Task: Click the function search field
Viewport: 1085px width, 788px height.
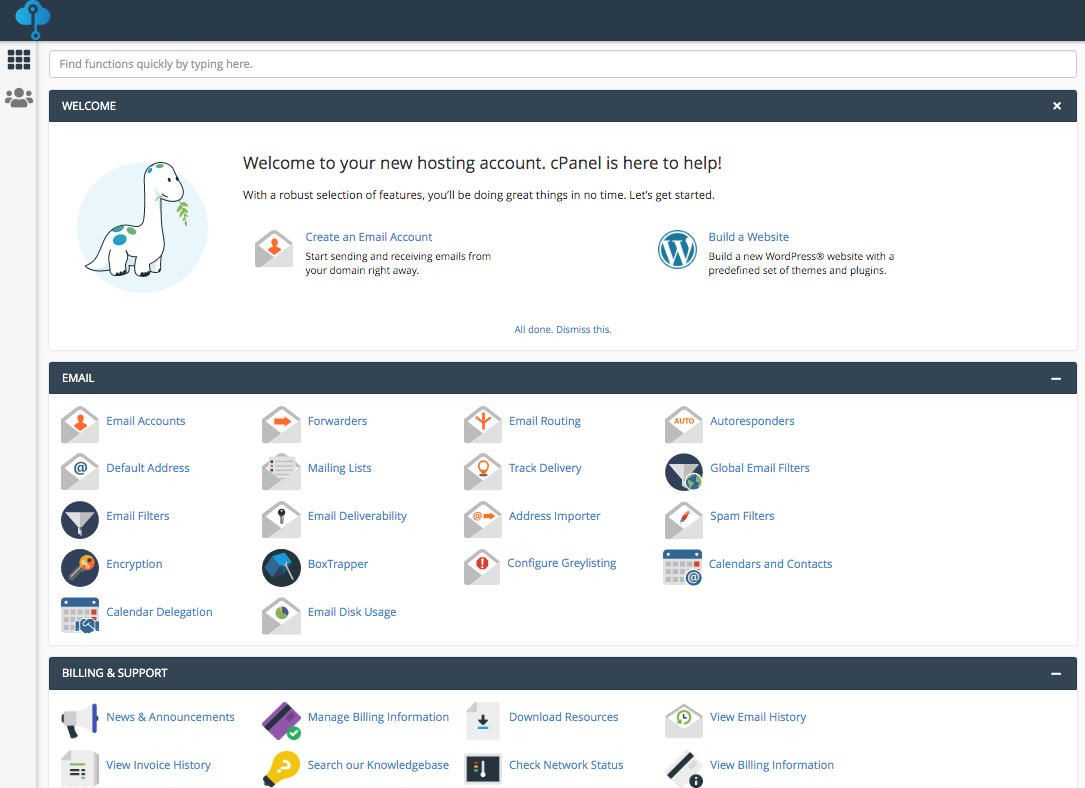Action: tap(563, 63)
